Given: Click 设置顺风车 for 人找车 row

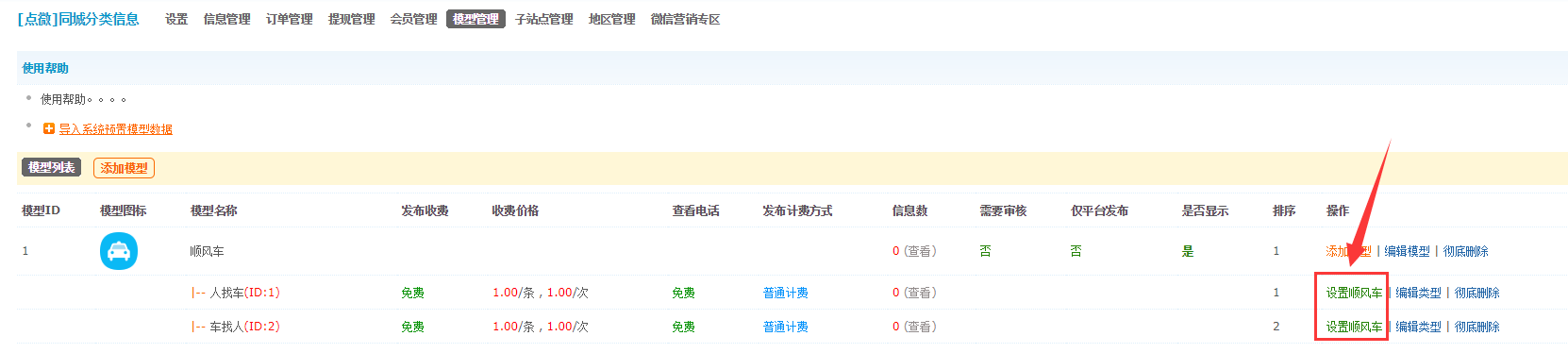Looking at the screenshot, I should coord(1354,293).
